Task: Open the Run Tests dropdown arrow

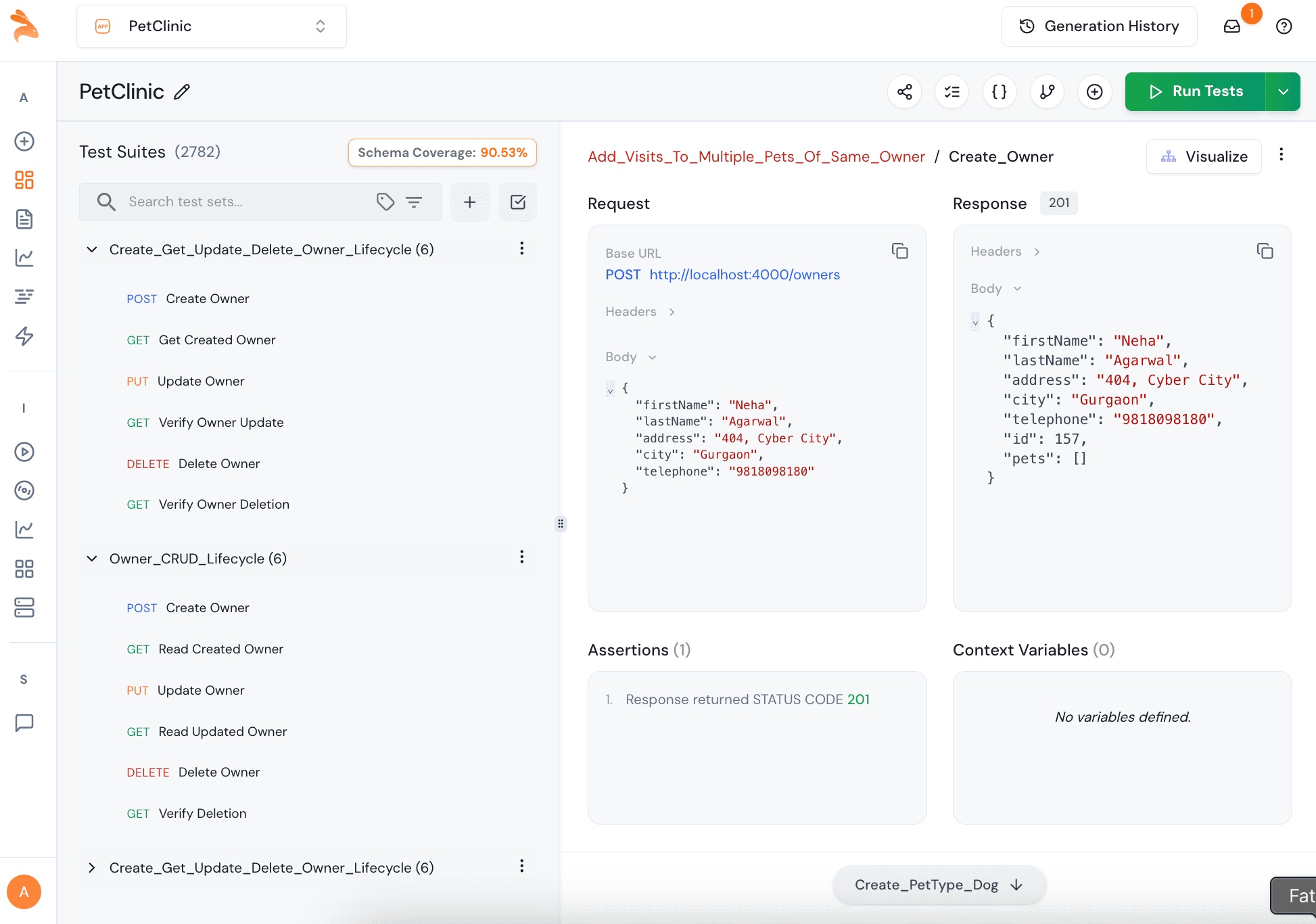Action: coord(1284,91)
